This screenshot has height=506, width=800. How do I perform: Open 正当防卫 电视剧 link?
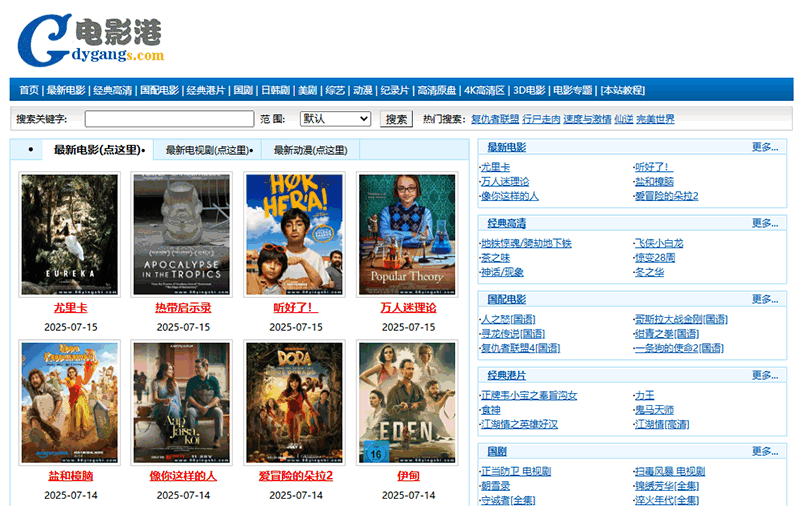516,471
